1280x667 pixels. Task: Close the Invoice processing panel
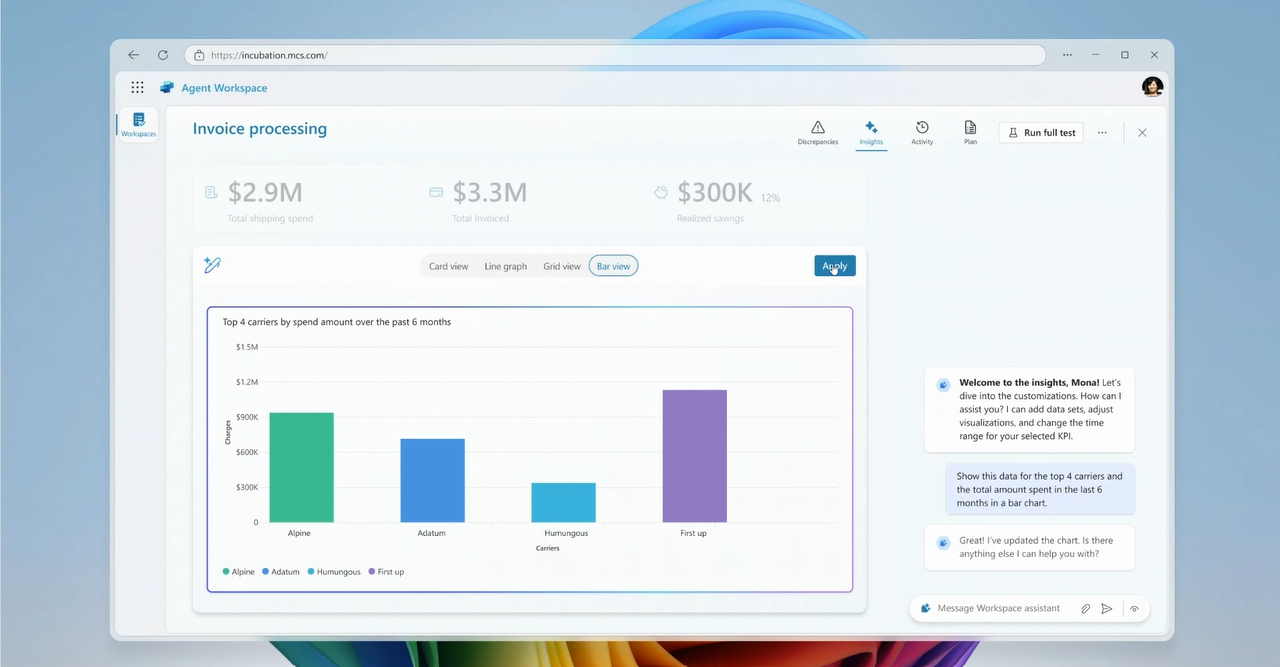click(1143, 132)
